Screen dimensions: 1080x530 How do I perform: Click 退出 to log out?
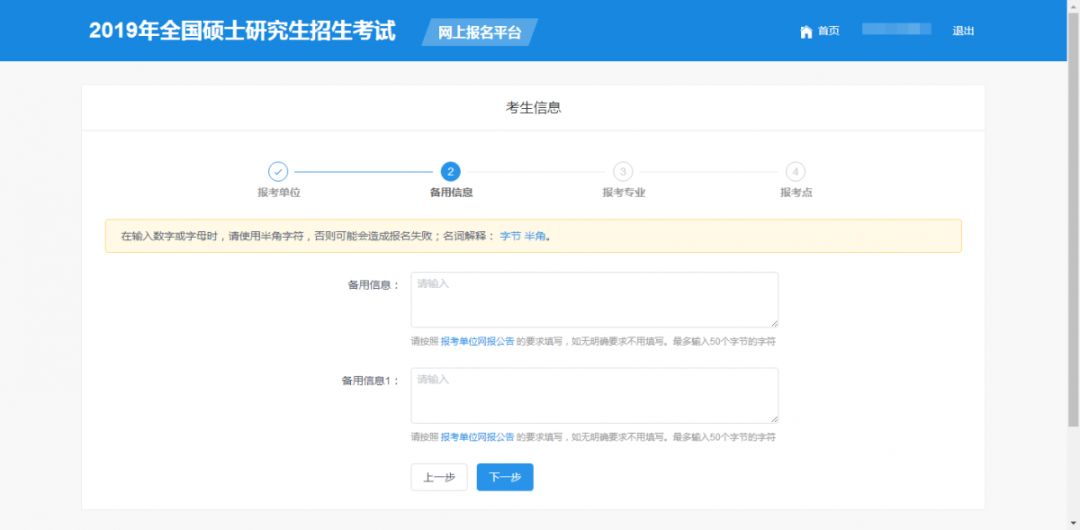963,31
